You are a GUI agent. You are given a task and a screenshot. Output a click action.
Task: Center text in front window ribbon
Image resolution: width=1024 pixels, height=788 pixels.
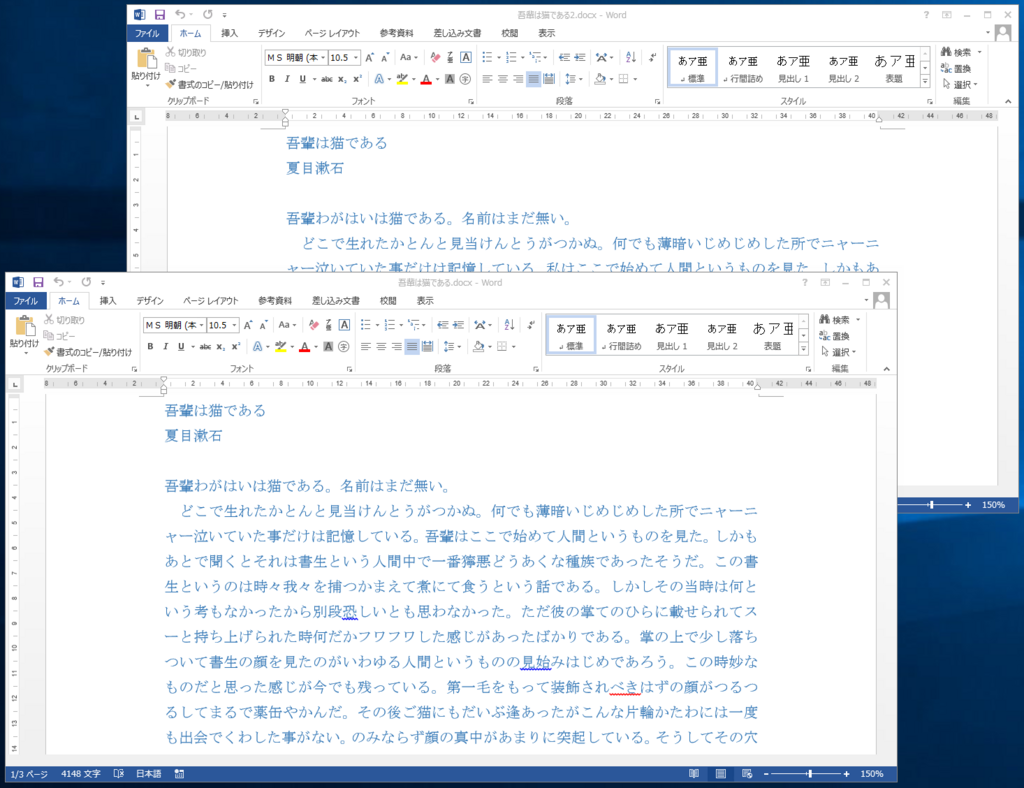(381, 347)
